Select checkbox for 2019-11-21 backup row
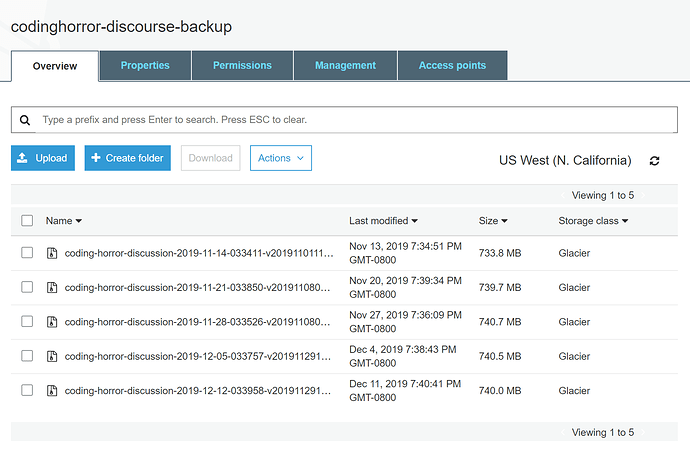Screen dimensions: 690x452 [27, 287]
